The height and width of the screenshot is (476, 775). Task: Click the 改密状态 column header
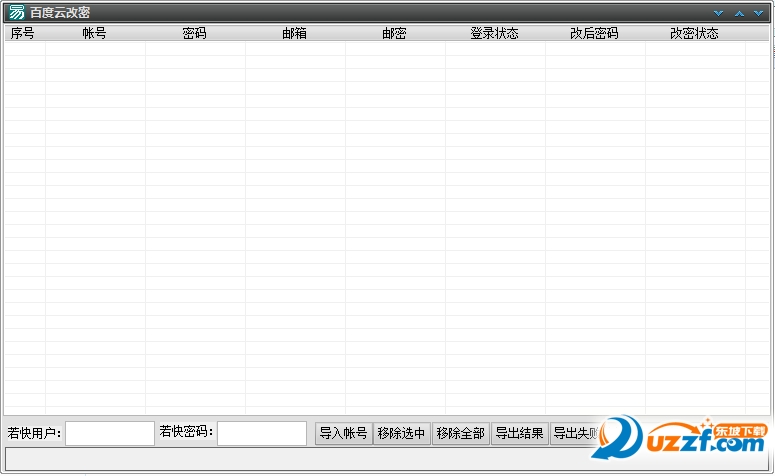(x=695, y=33)
